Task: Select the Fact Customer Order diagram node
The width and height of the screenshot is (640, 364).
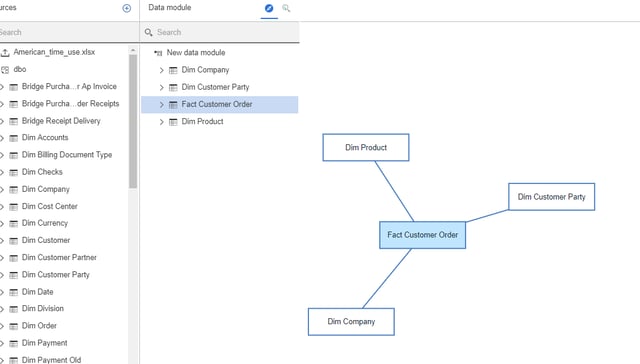Action: click(422, 235)
